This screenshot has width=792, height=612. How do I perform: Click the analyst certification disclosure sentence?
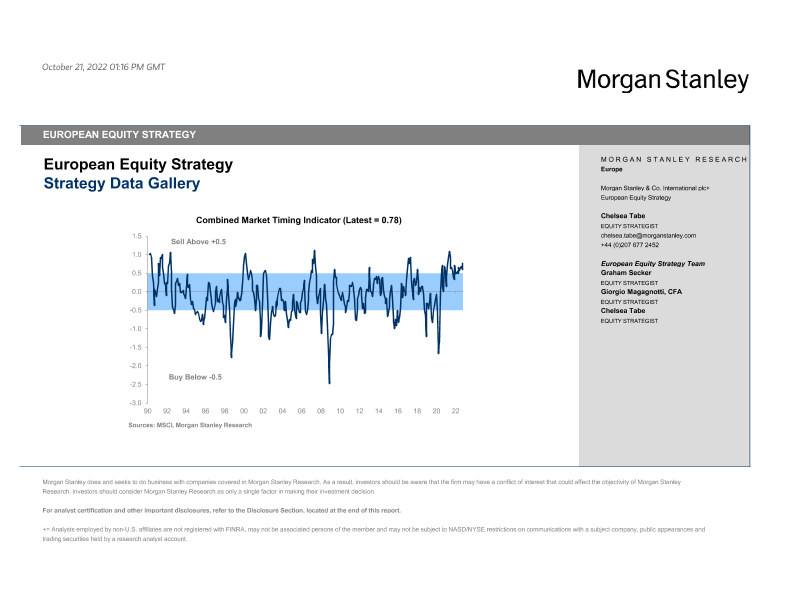click(x=221, y=510)
